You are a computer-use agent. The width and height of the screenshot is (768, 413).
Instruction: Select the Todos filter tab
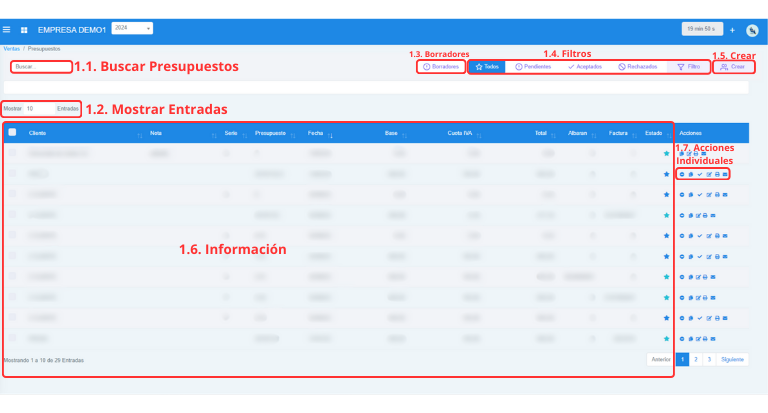[487, 67]
